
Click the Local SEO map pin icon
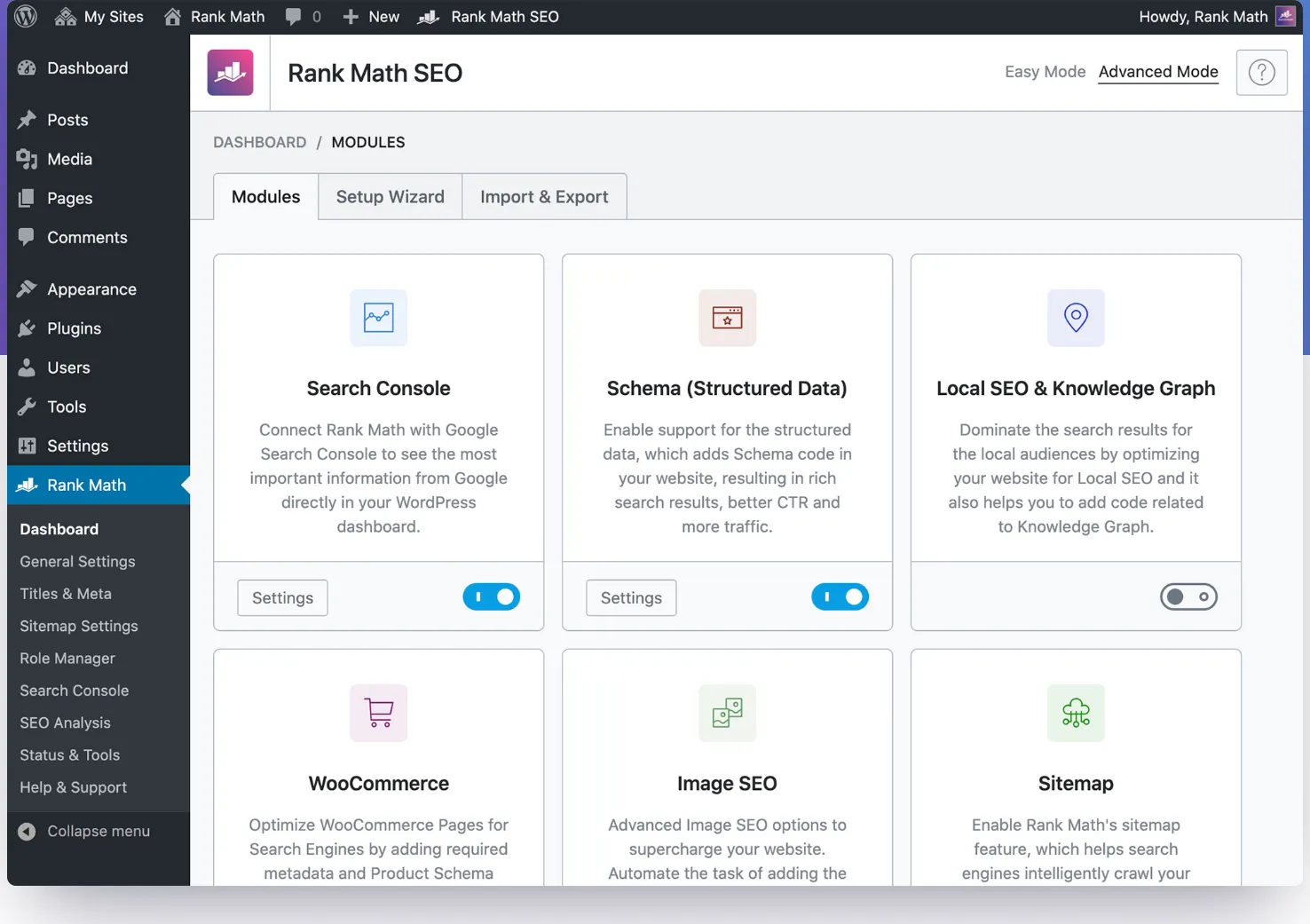1076,318
